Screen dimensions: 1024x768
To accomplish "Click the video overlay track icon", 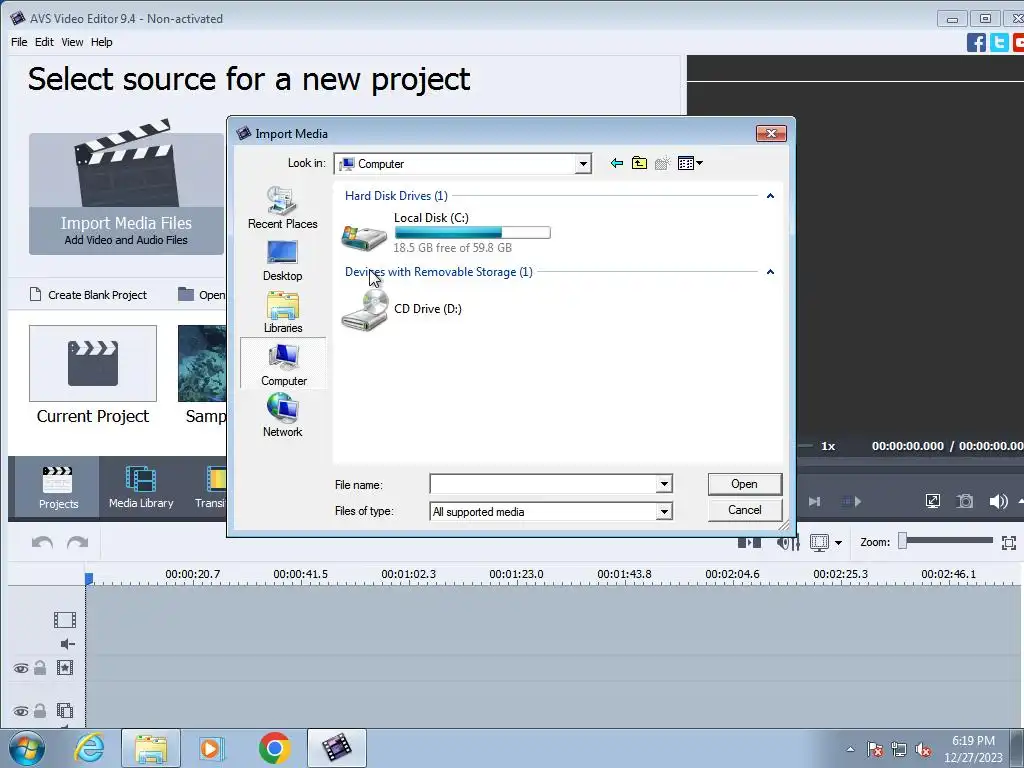I will (65, 710).
